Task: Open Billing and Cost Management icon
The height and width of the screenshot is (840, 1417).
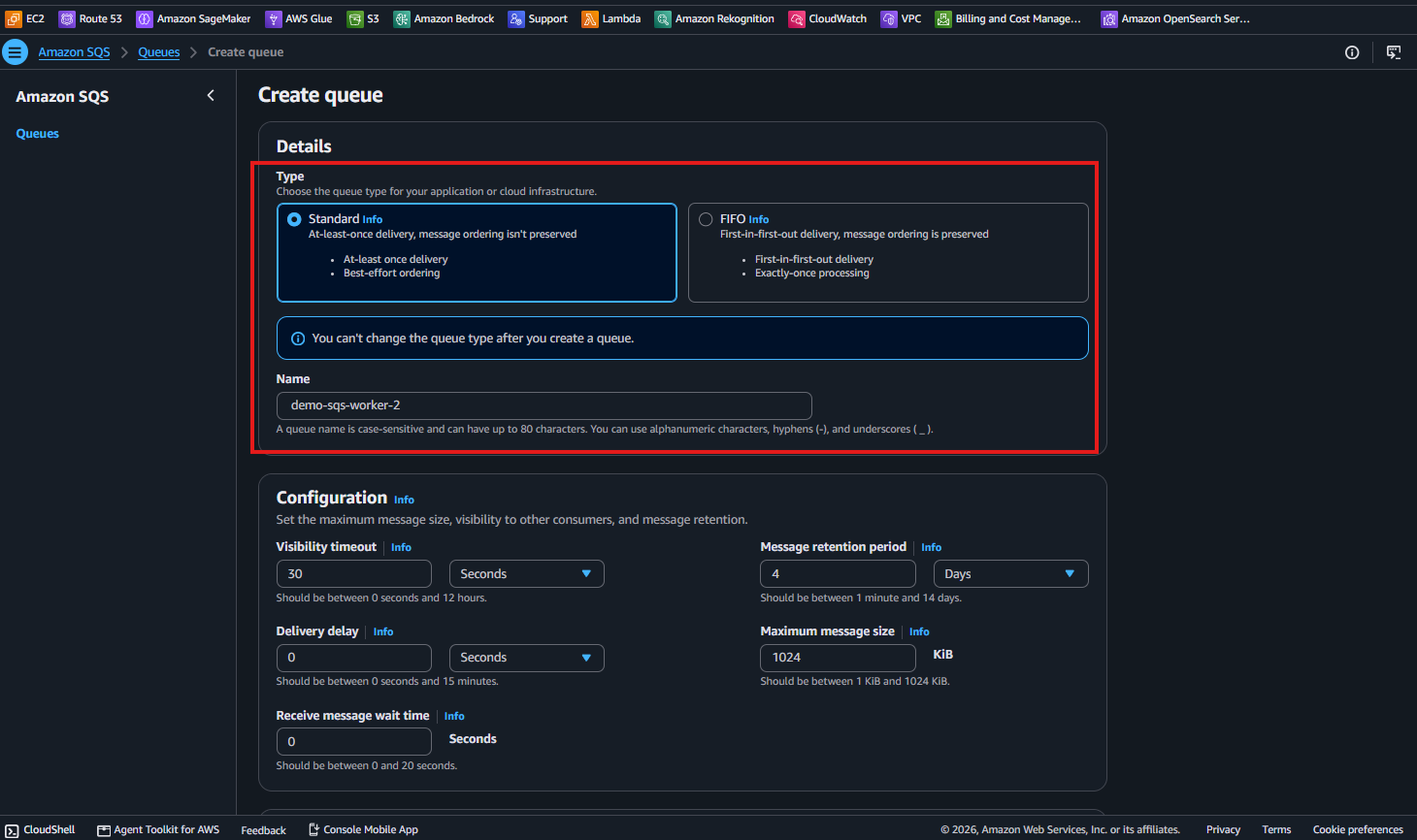Action: point(943,18)
